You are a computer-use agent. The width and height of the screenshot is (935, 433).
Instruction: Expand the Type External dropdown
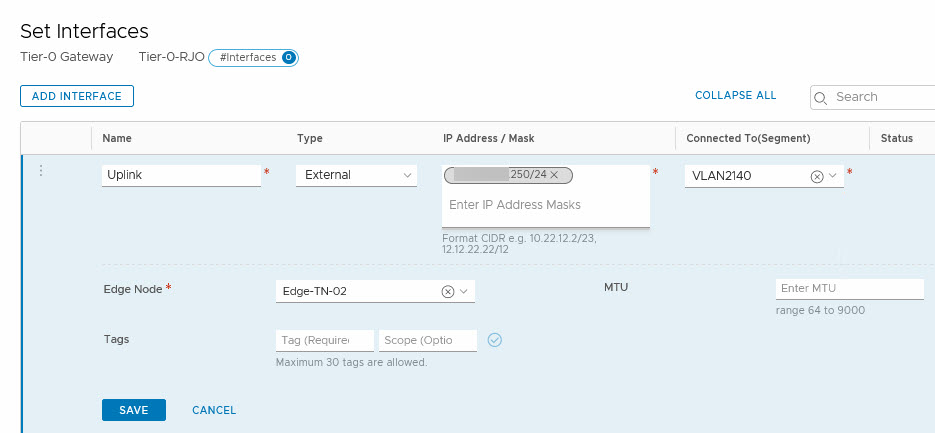(408, 175)
